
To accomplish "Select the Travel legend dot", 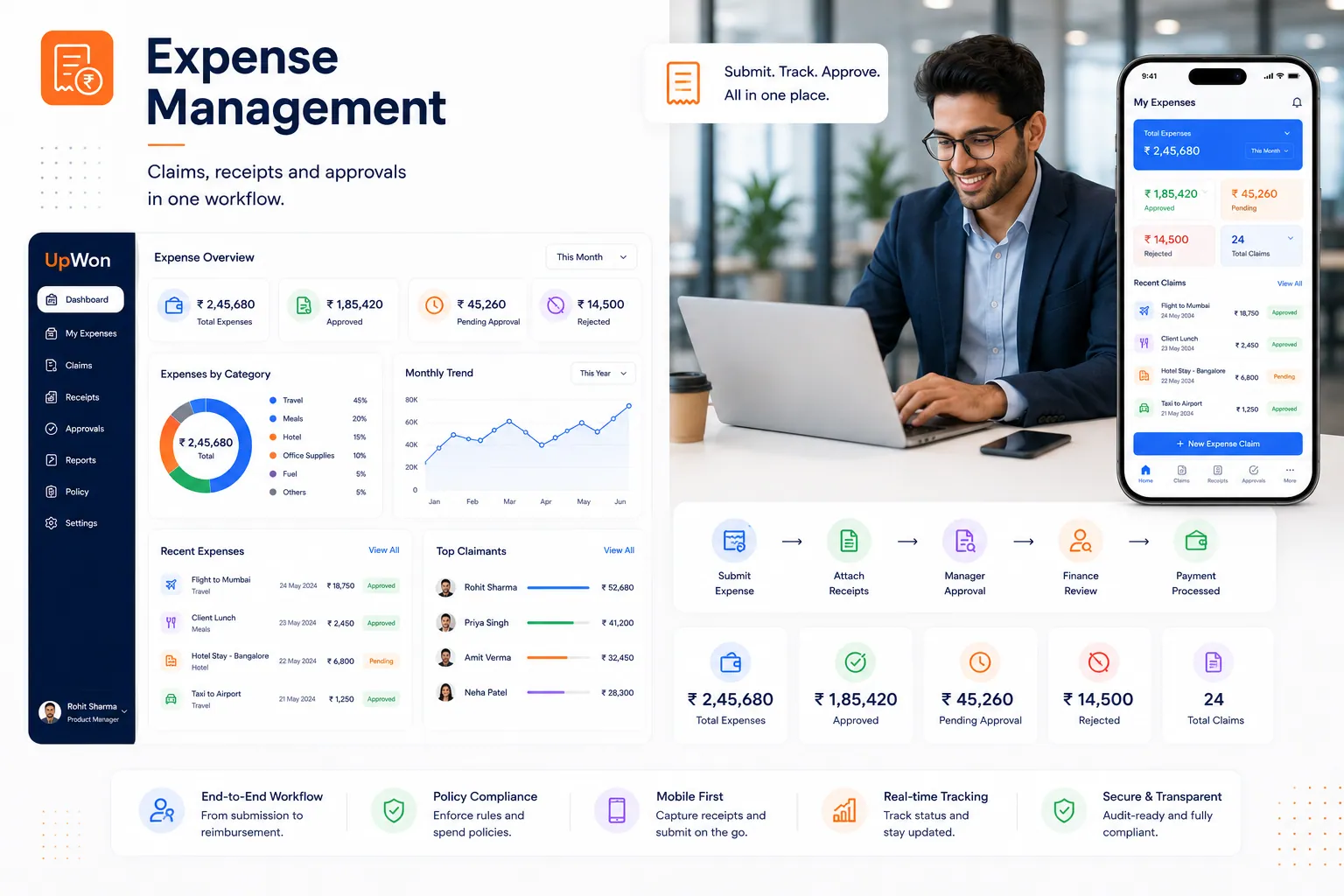I will 273,400.
